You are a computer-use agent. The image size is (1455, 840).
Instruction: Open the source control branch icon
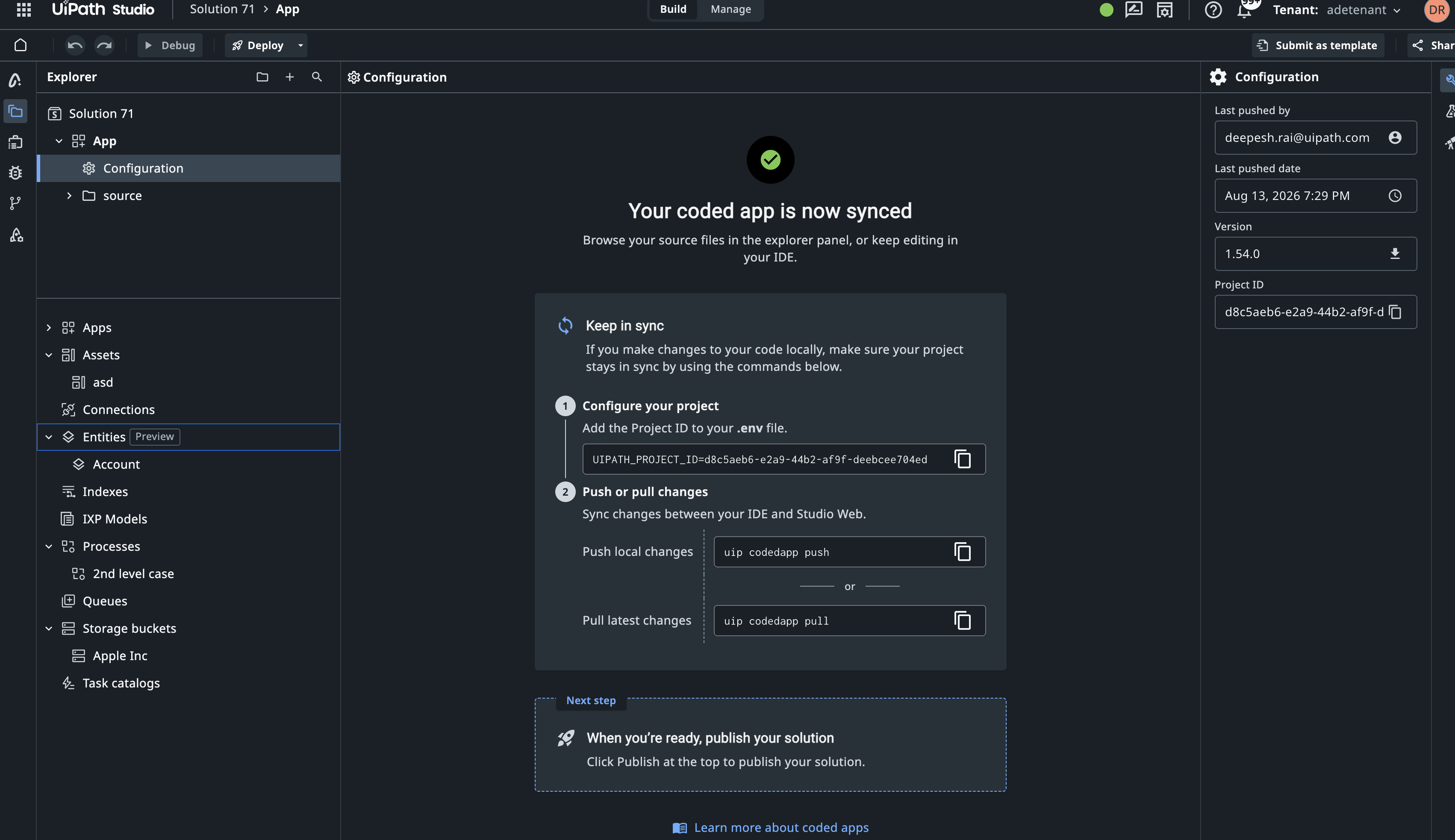tap(15, 203)
